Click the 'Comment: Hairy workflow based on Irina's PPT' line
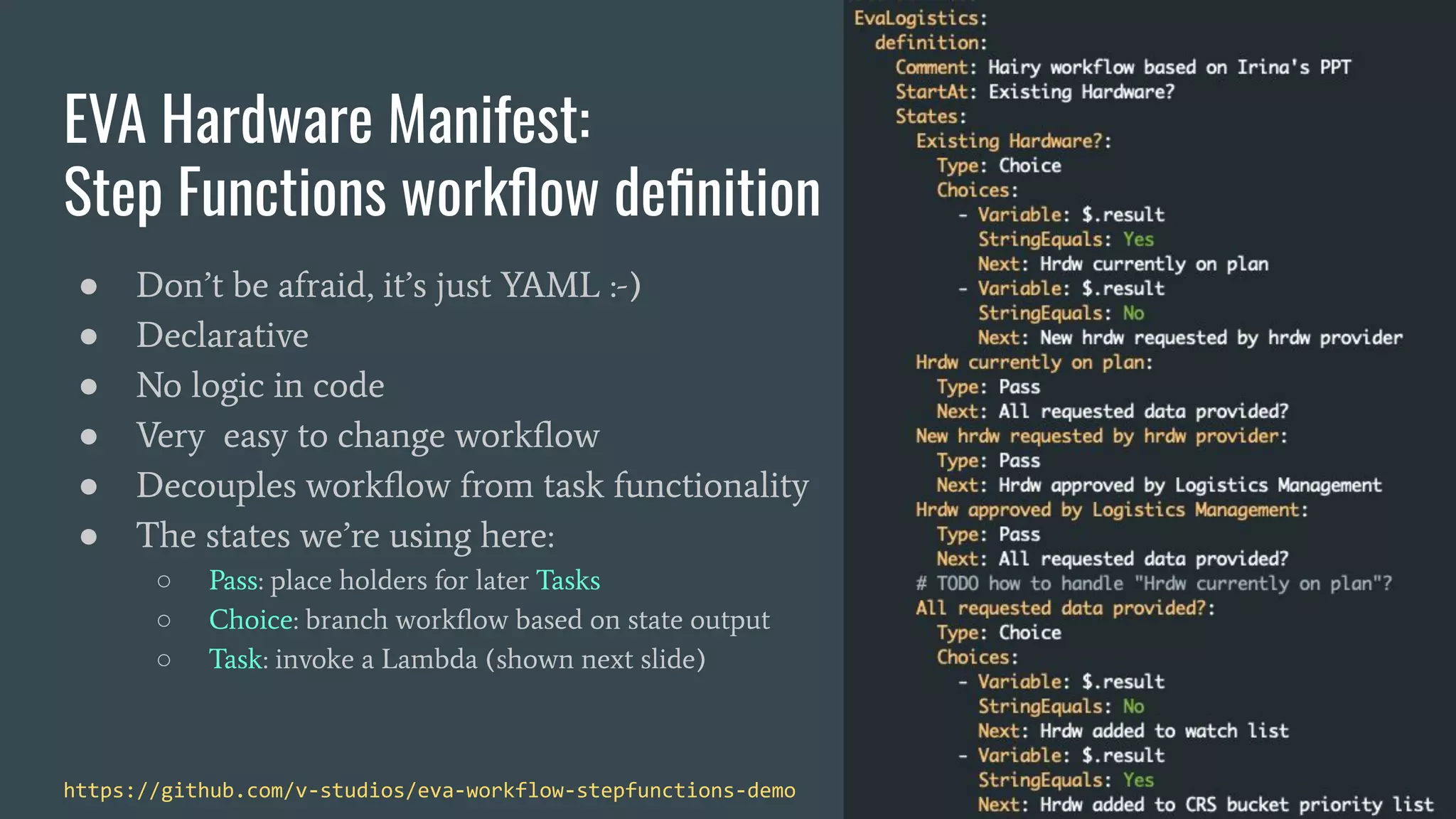This screenshot has width=1456, height=819. (1123, 67)
